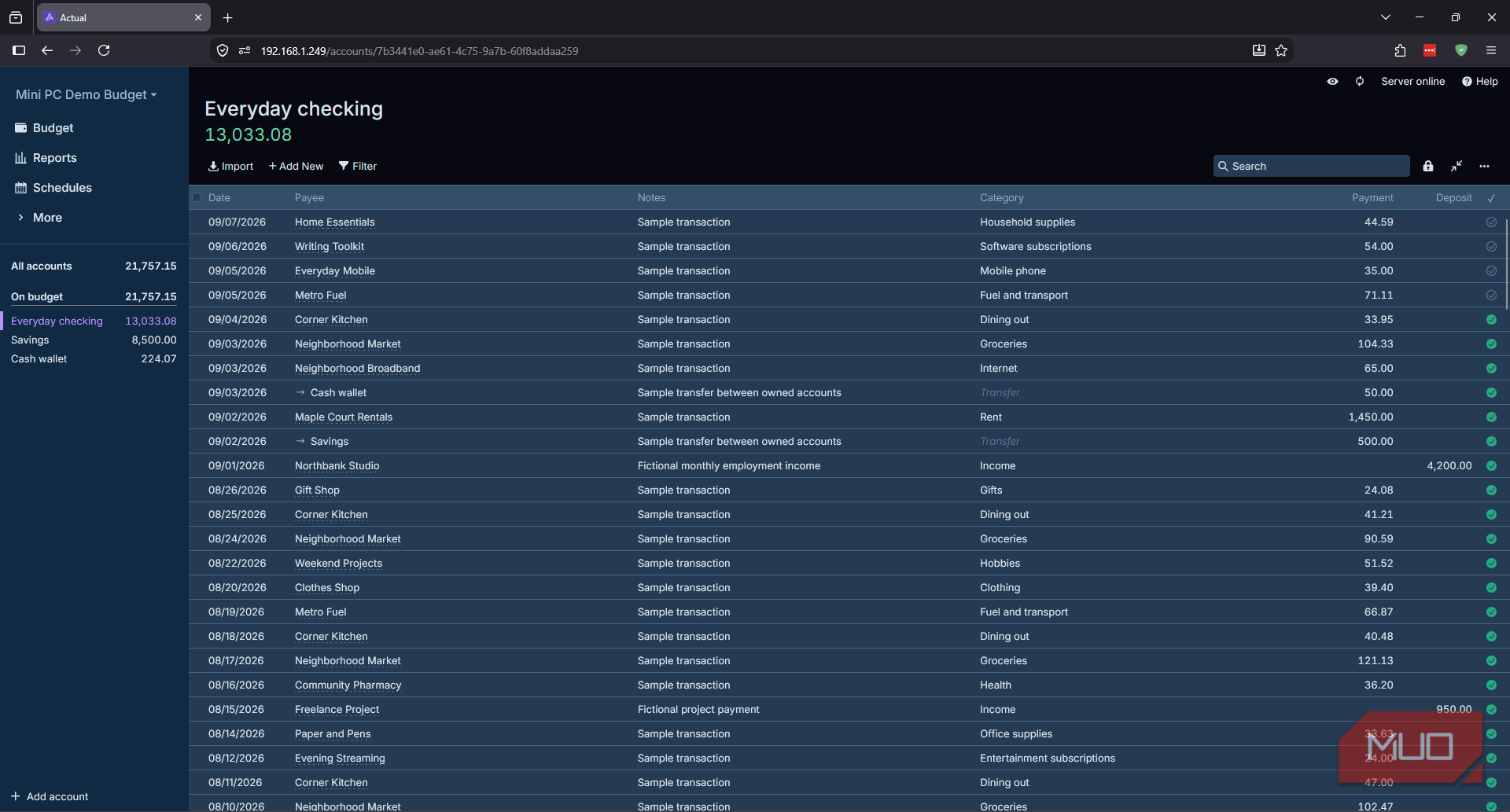The height and width of the screenshot is (812, 1510).
Task: Toggle select-all checkbox in table header
Action: coord(197,197)
